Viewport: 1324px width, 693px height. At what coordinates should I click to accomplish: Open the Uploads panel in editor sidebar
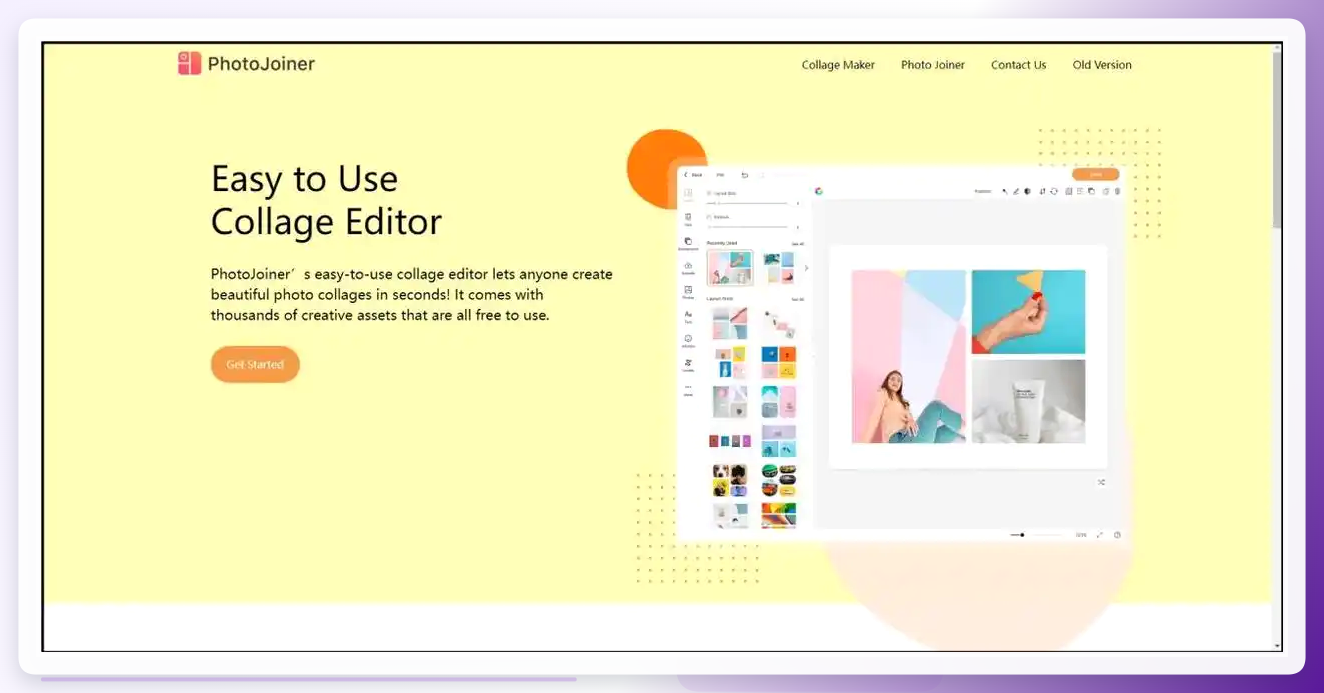(x=688, y=267)
